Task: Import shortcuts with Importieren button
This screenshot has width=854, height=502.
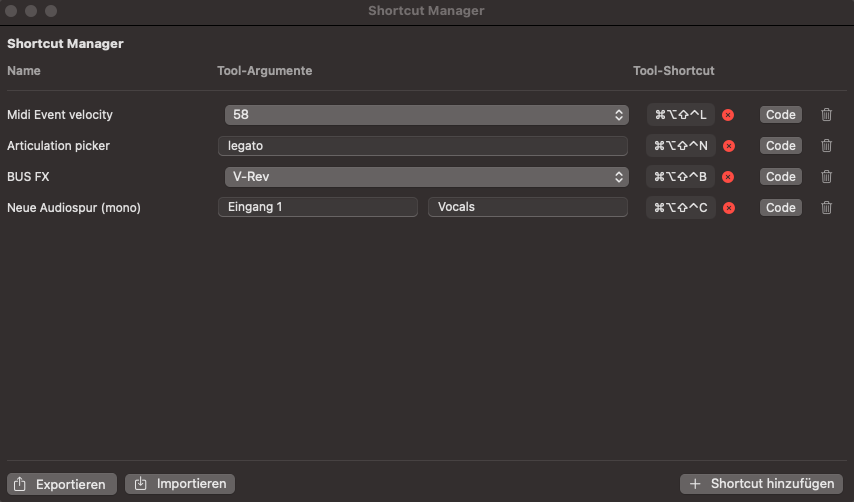Action: pos(180,483)
